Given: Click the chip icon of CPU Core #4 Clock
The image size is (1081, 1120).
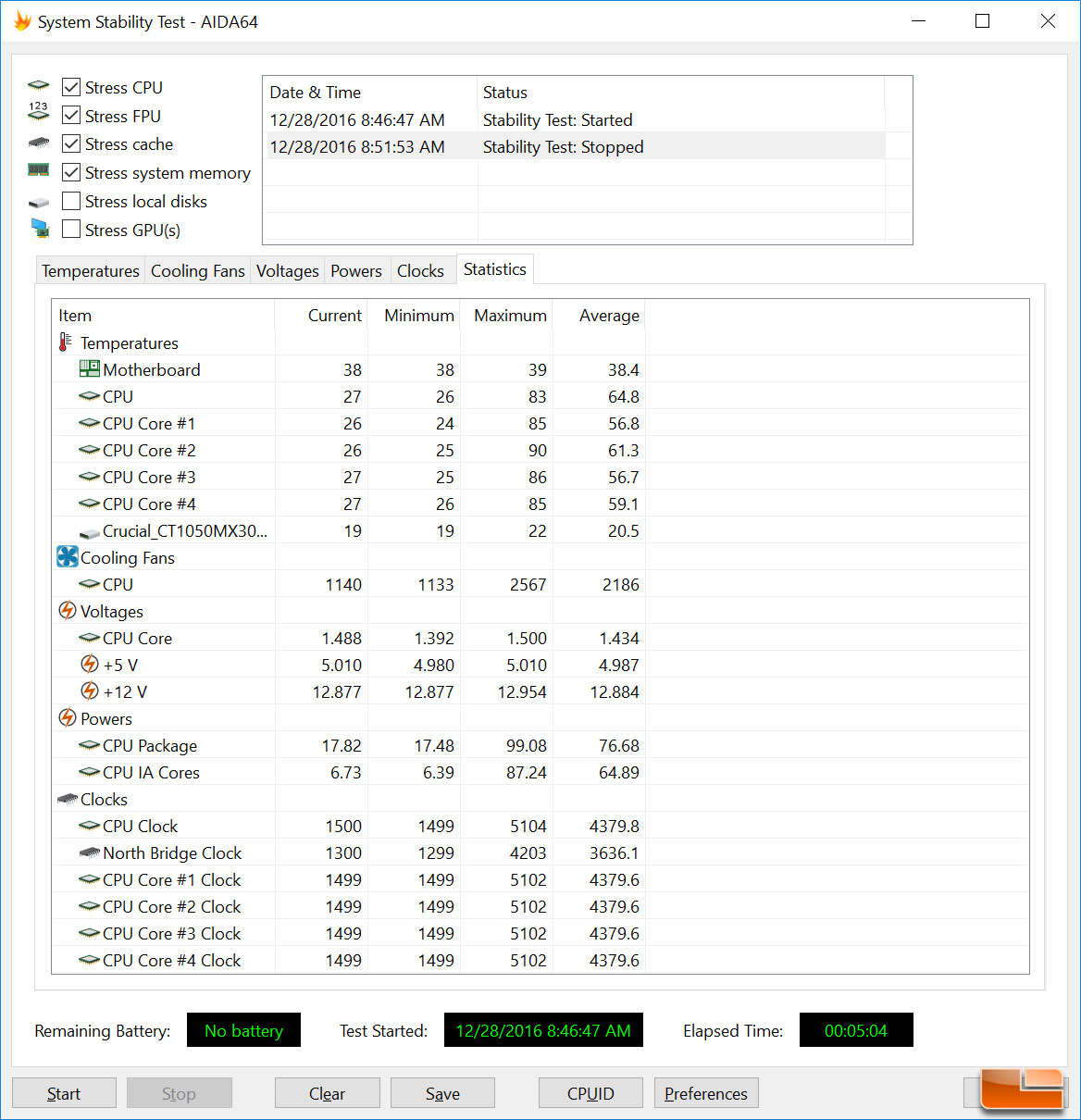Looking at the screenshot, I should [89, 960].
